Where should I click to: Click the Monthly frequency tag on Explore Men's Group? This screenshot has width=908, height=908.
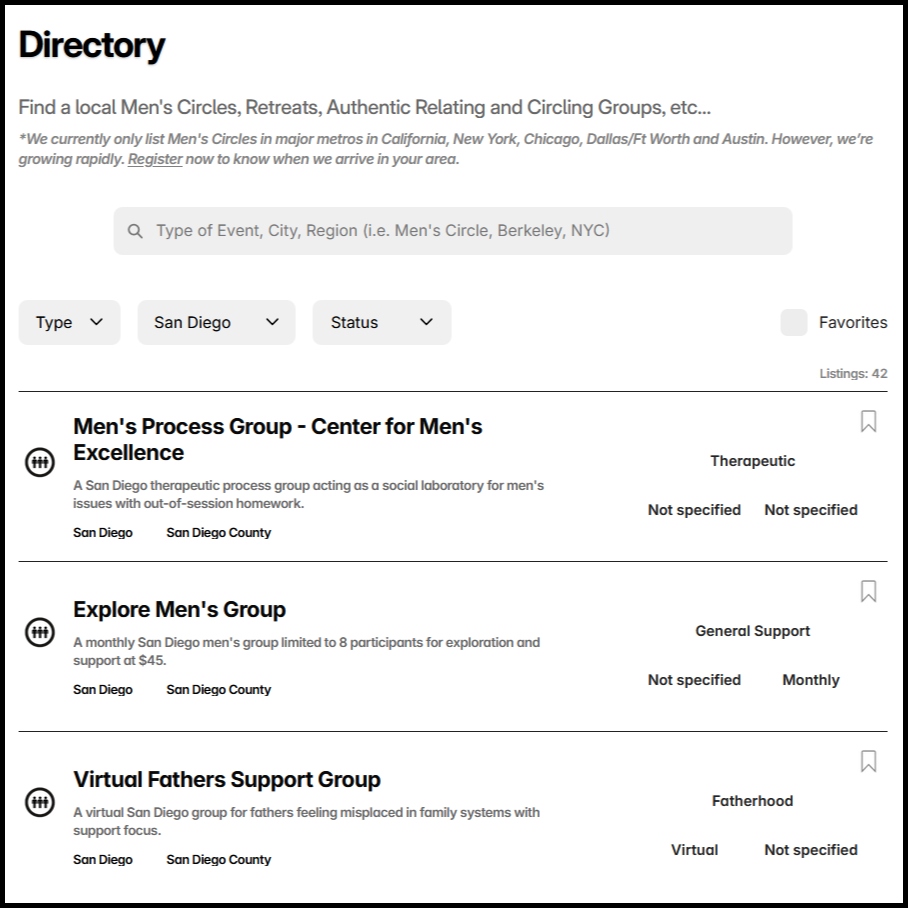811,680
